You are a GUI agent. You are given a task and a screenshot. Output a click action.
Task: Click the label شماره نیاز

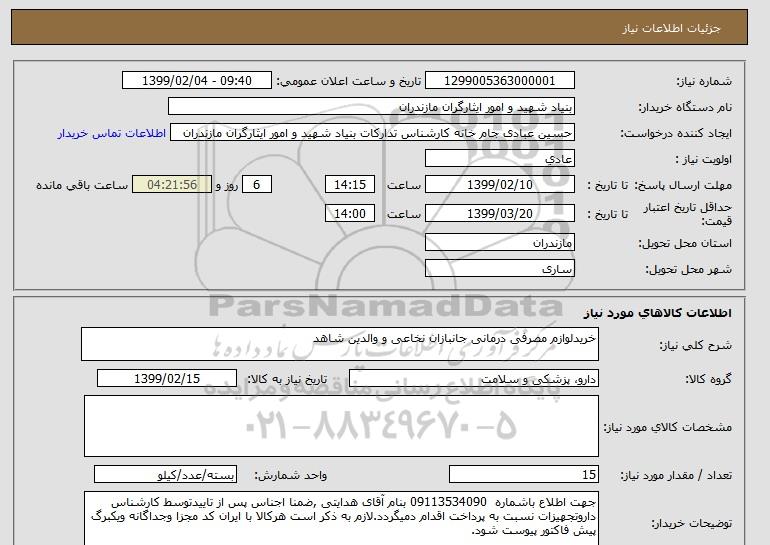tap(704, 82)
